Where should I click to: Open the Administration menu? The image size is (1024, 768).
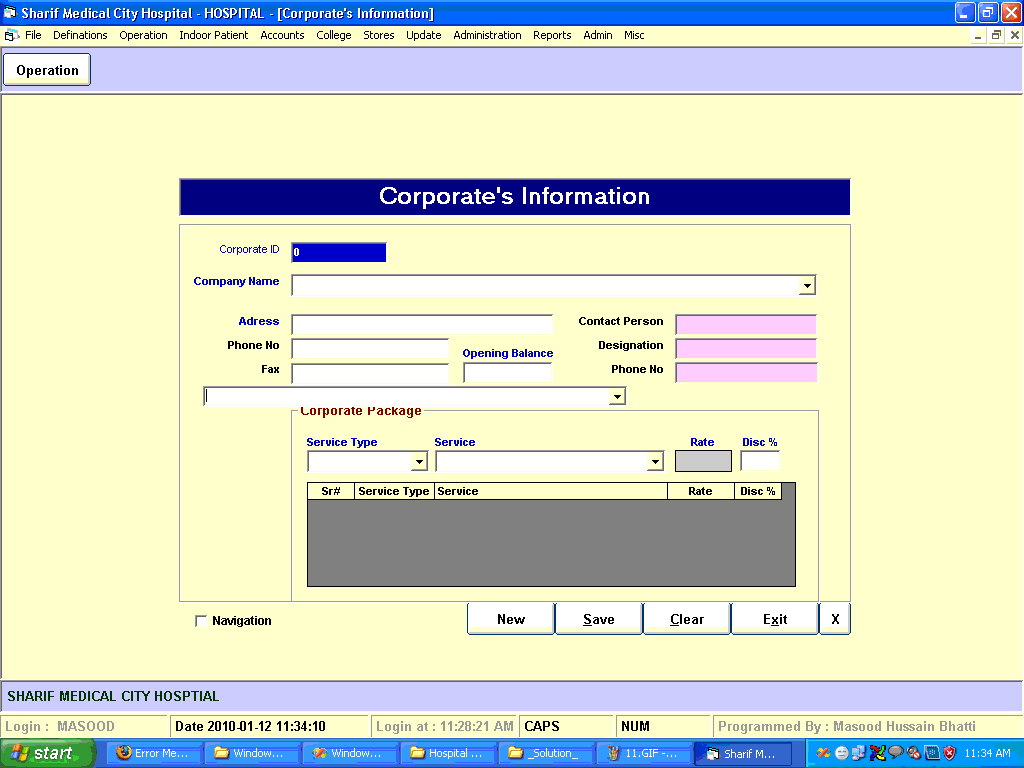[x=487, y=35]
